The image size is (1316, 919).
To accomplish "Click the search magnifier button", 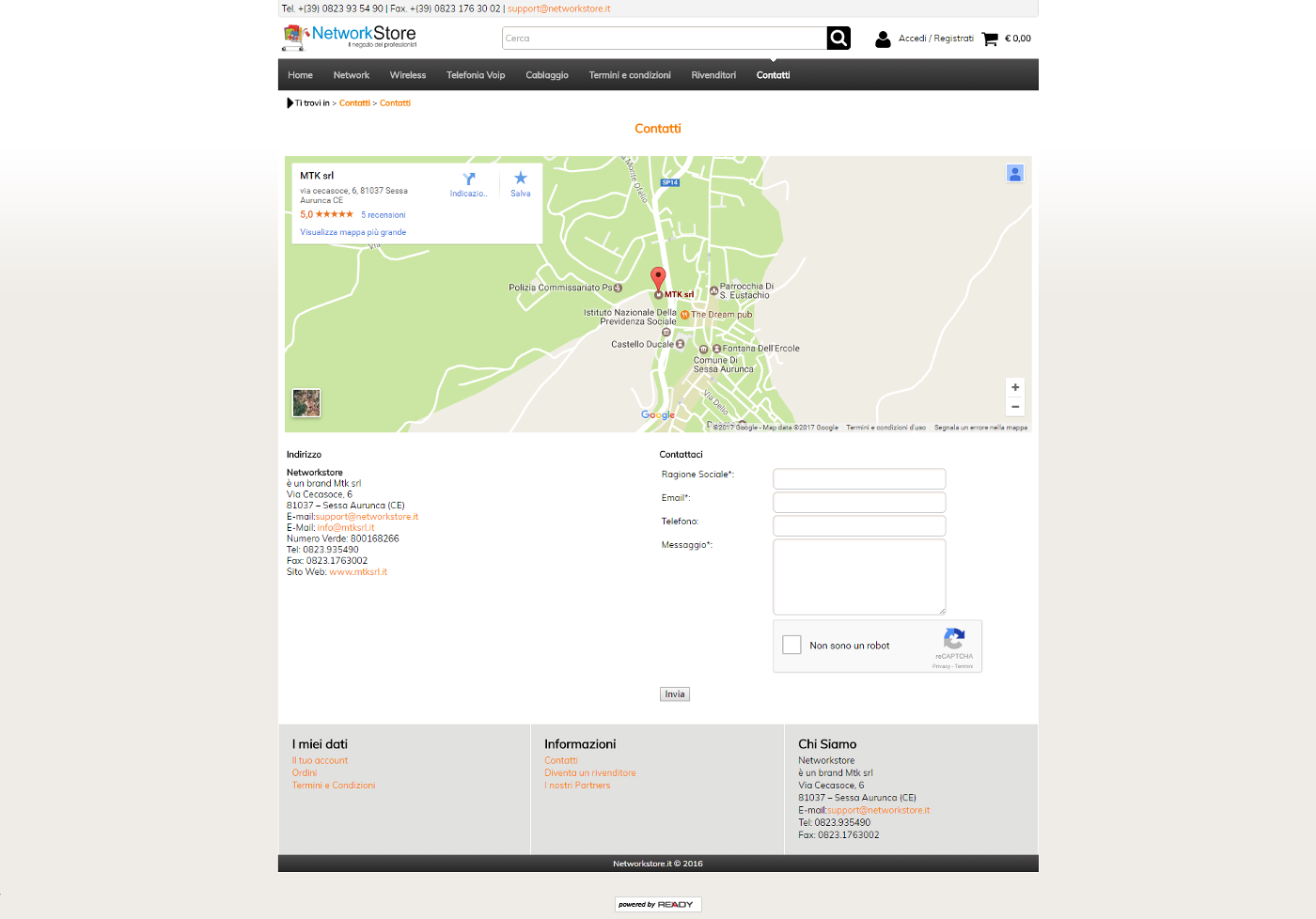I will [838, 38].
